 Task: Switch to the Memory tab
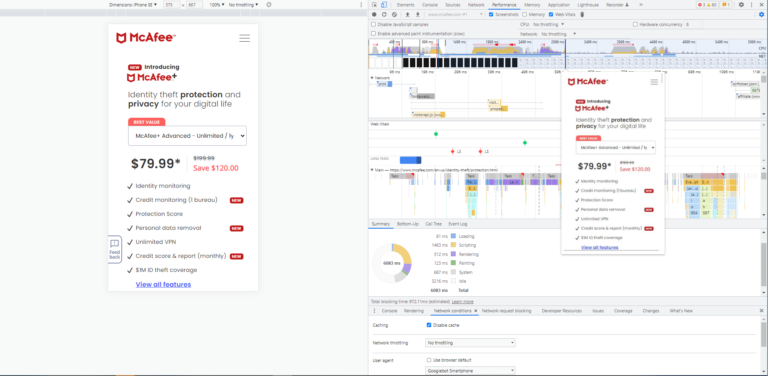(x=532, y=4)
